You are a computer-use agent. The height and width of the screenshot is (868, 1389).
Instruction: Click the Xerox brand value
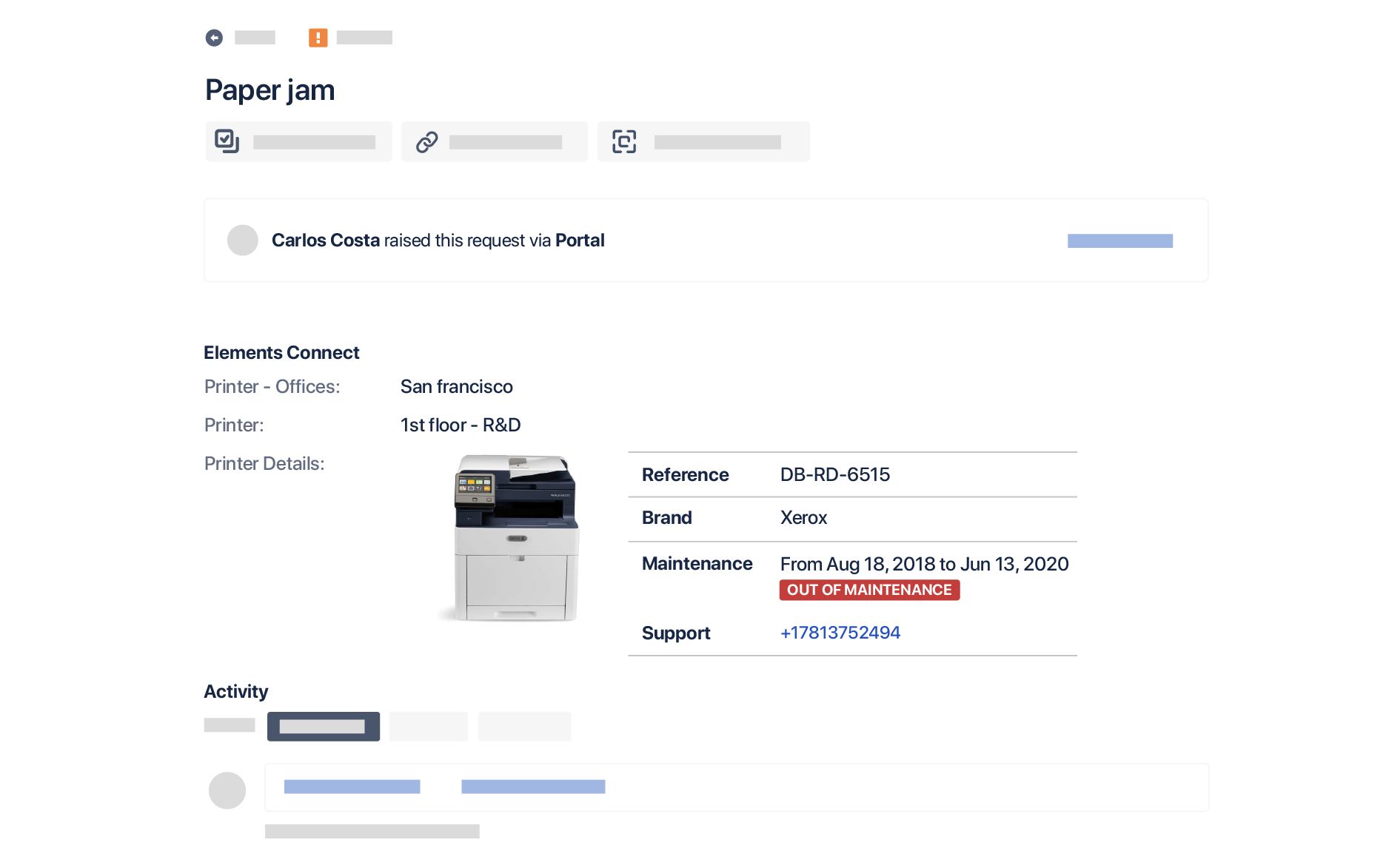tap(803, 518)
